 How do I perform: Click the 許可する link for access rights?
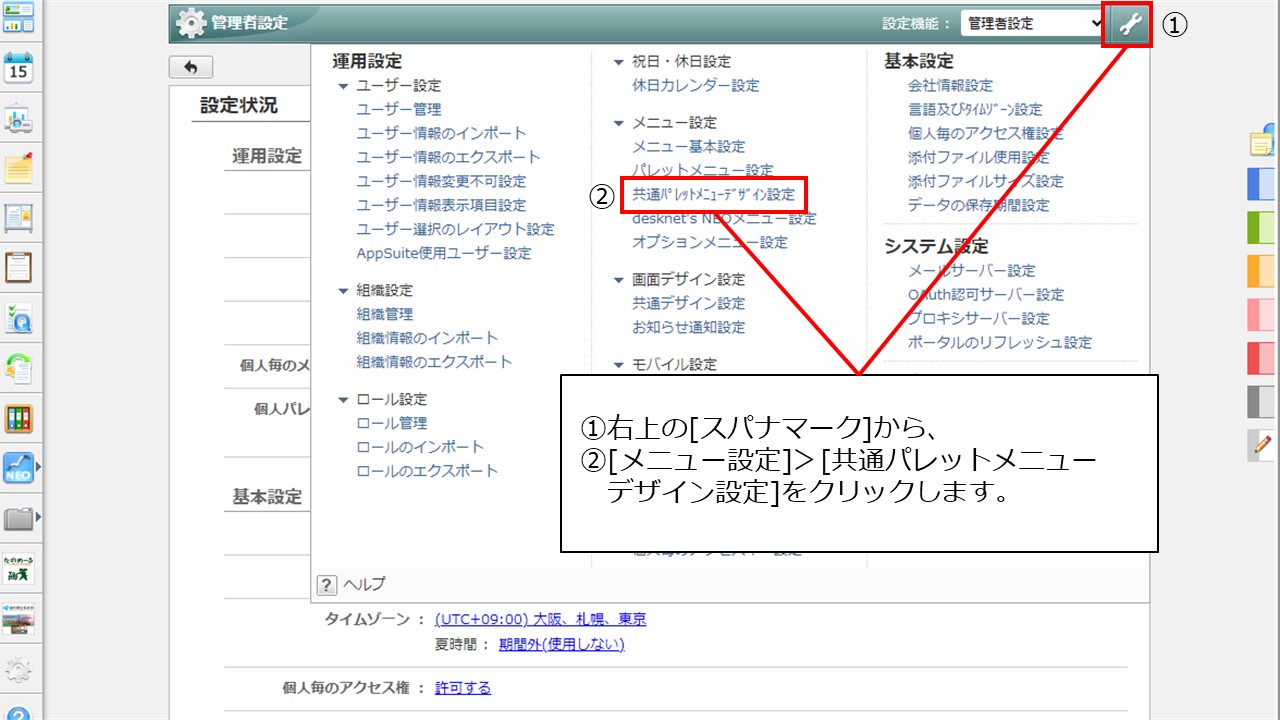(x=462, y=689)
